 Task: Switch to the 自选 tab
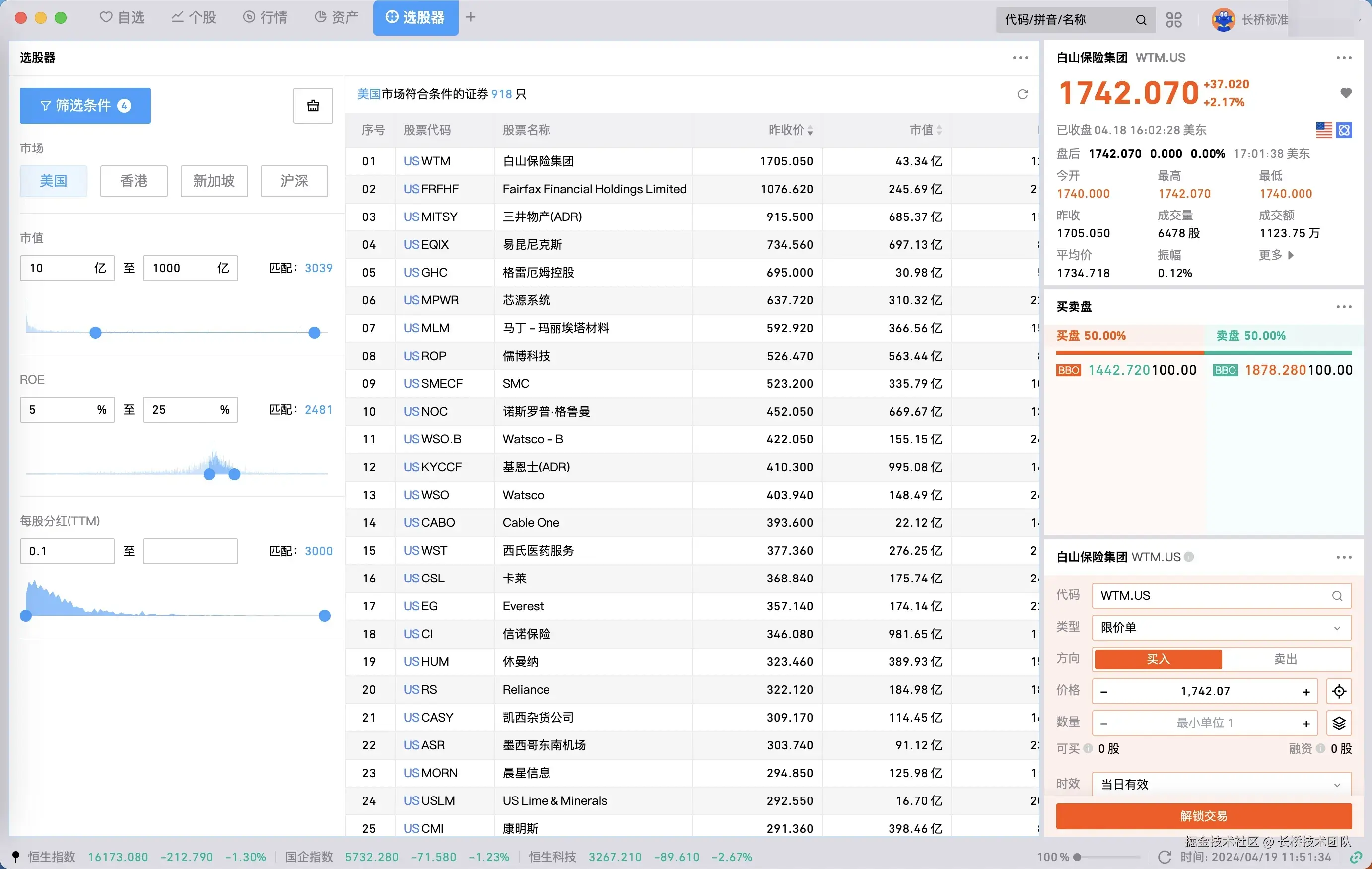click(123, 18)
